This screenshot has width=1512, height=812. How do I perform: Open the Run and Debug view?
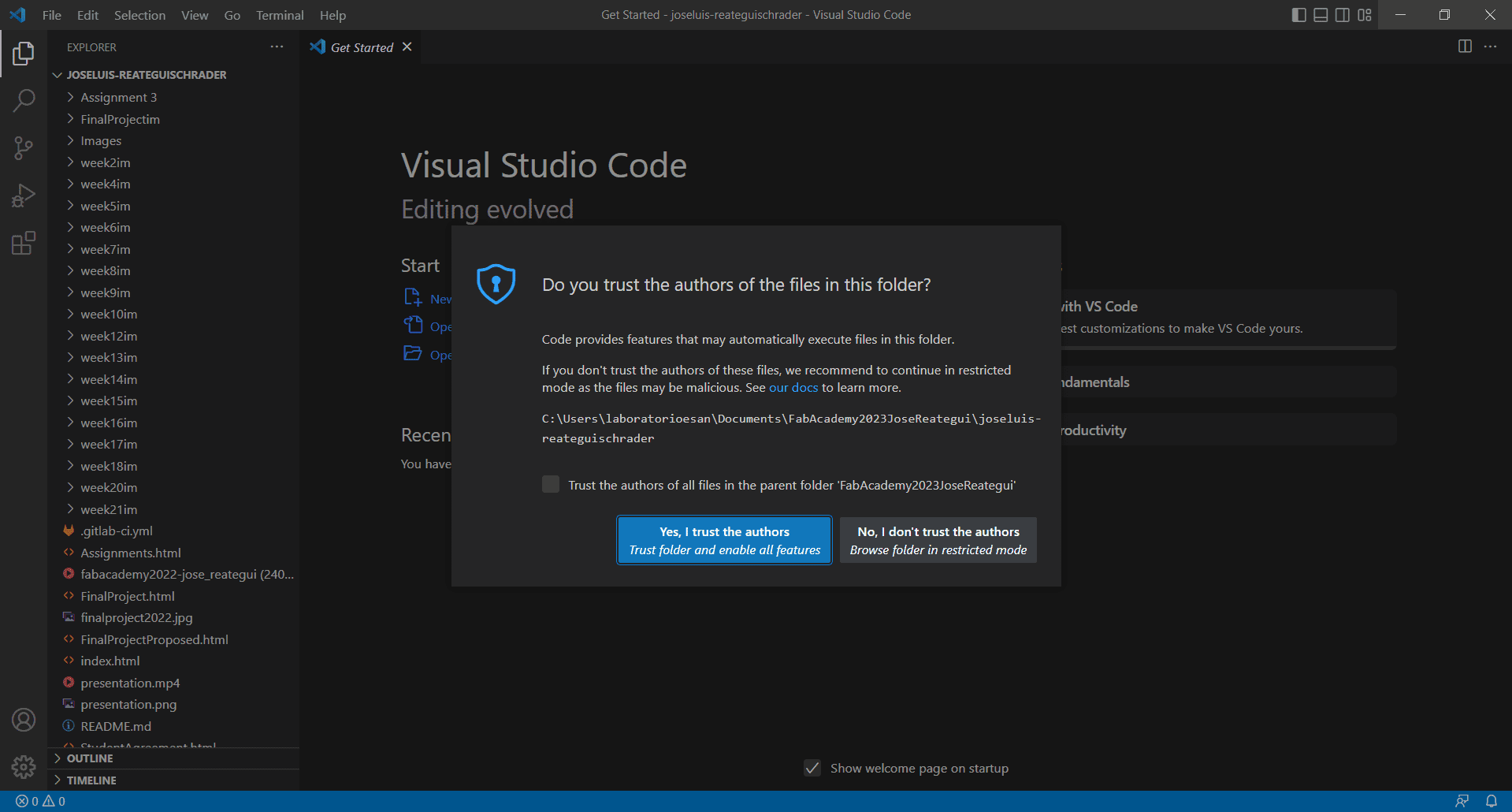point(24,196)
